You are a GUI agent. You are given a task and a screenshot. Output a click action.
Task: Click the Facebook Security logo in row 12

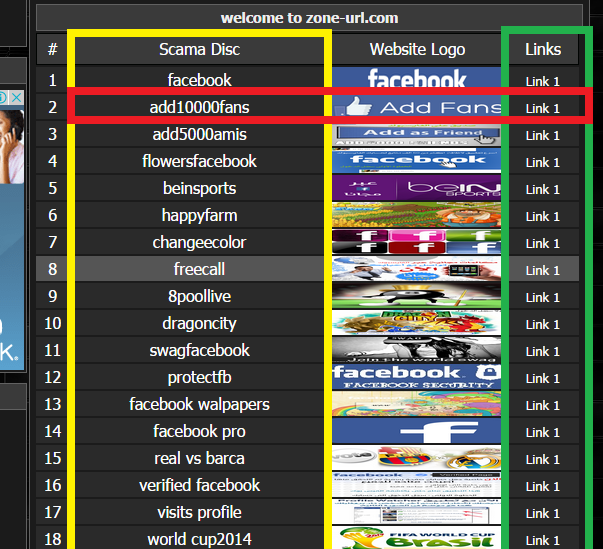coord(416,377)
